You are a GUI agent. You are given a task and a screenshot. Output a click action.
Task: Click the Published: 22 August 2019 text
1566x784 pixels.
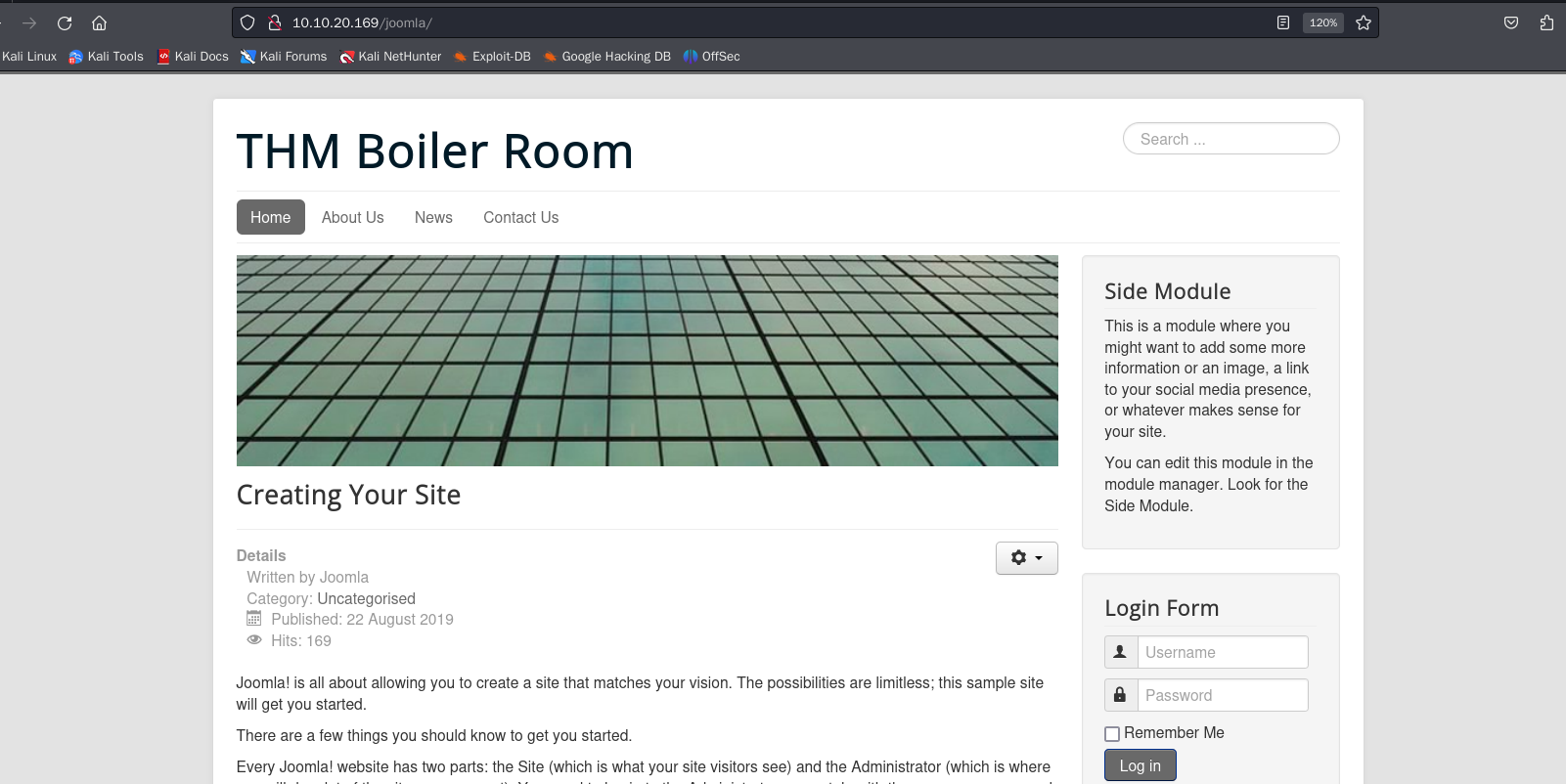362,620
